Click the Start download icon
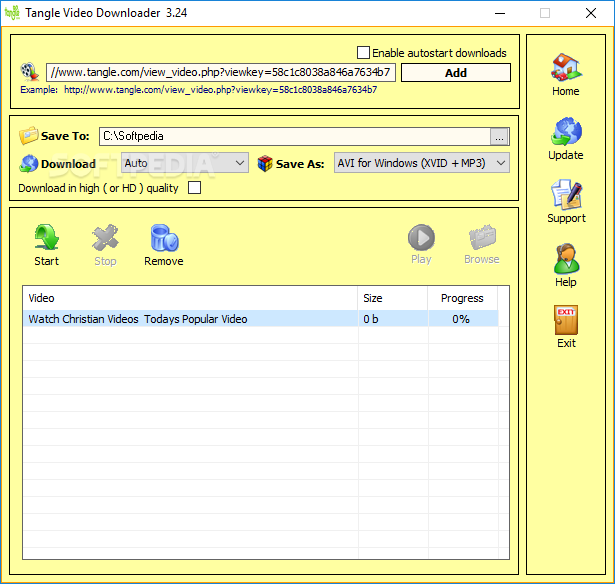 pyautogui.click(x=47, y=237)
